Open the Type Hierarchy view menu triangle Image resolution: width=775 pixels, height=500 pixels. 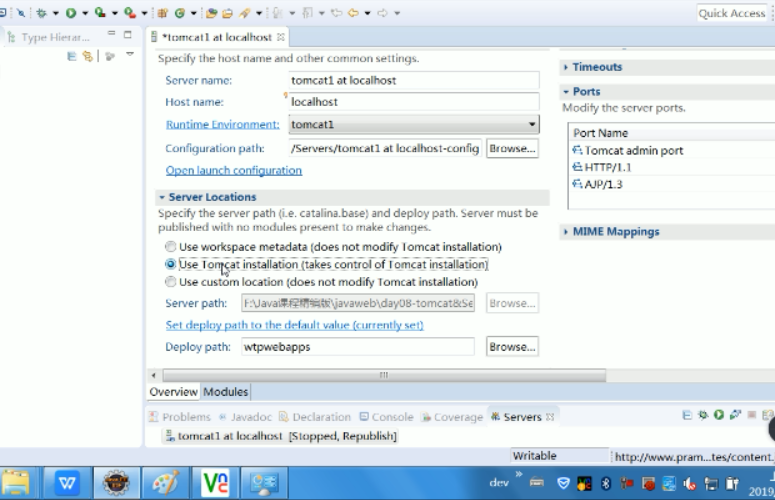pyautogui.click(x=129, y=54)
